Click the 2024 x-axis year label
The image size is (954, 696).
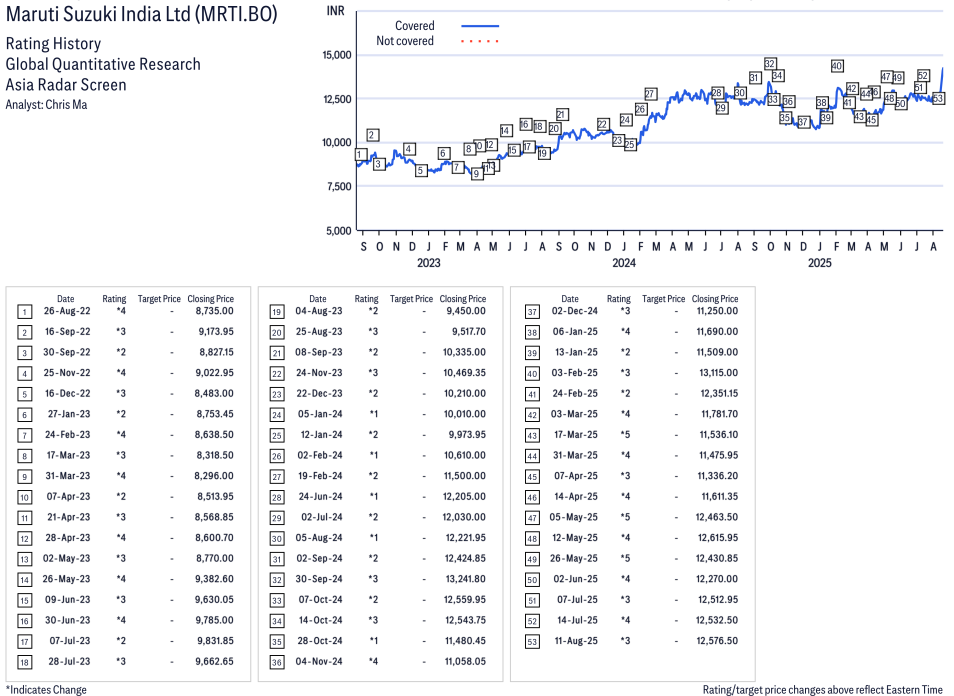(x=624, y=263)
